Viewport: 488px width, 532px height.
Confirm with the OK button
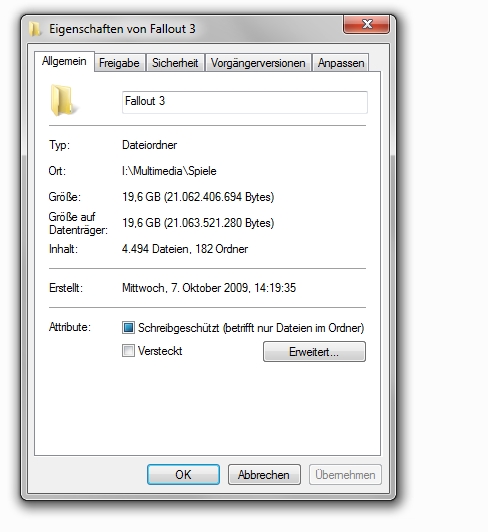point(183,474)
